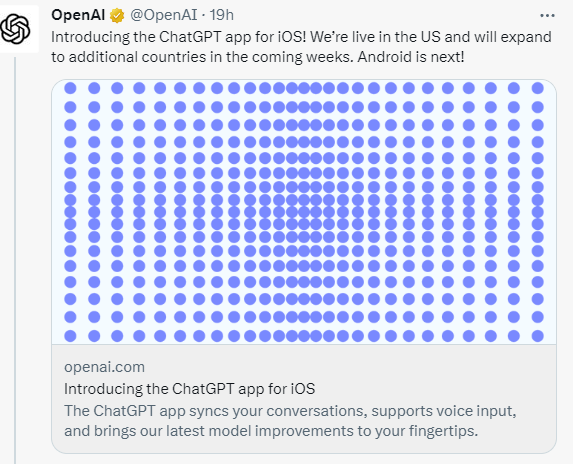Click 'additional countries' phrase in the tweet
The height and width of the screenshot is (464, 573).
coord(138,57)
